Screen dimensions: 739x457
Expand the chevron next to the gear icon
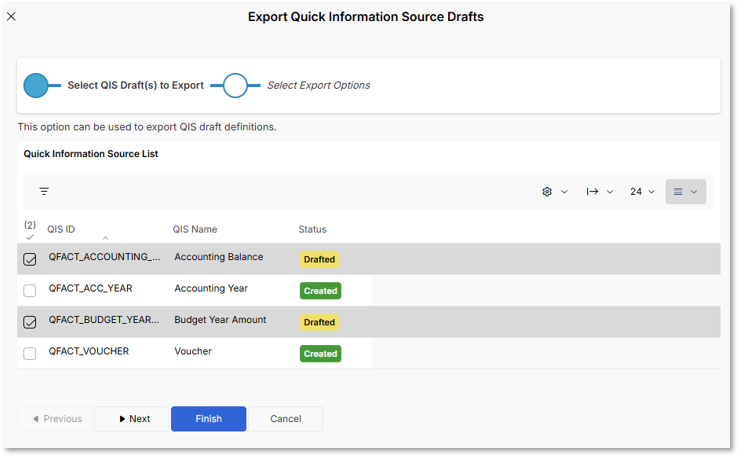(564, 192)
